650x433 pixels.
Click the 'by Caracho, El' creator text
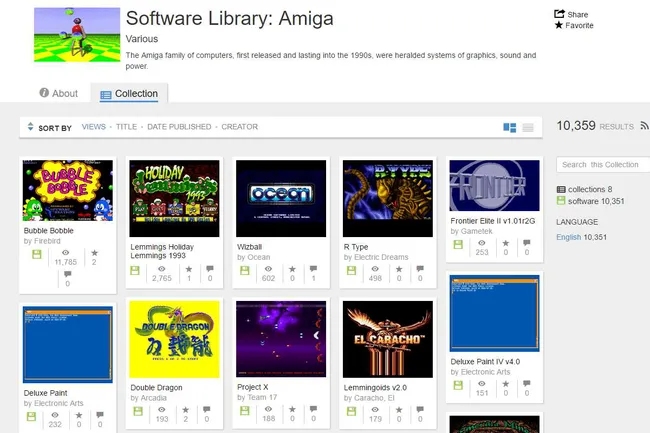pos(369,398)
